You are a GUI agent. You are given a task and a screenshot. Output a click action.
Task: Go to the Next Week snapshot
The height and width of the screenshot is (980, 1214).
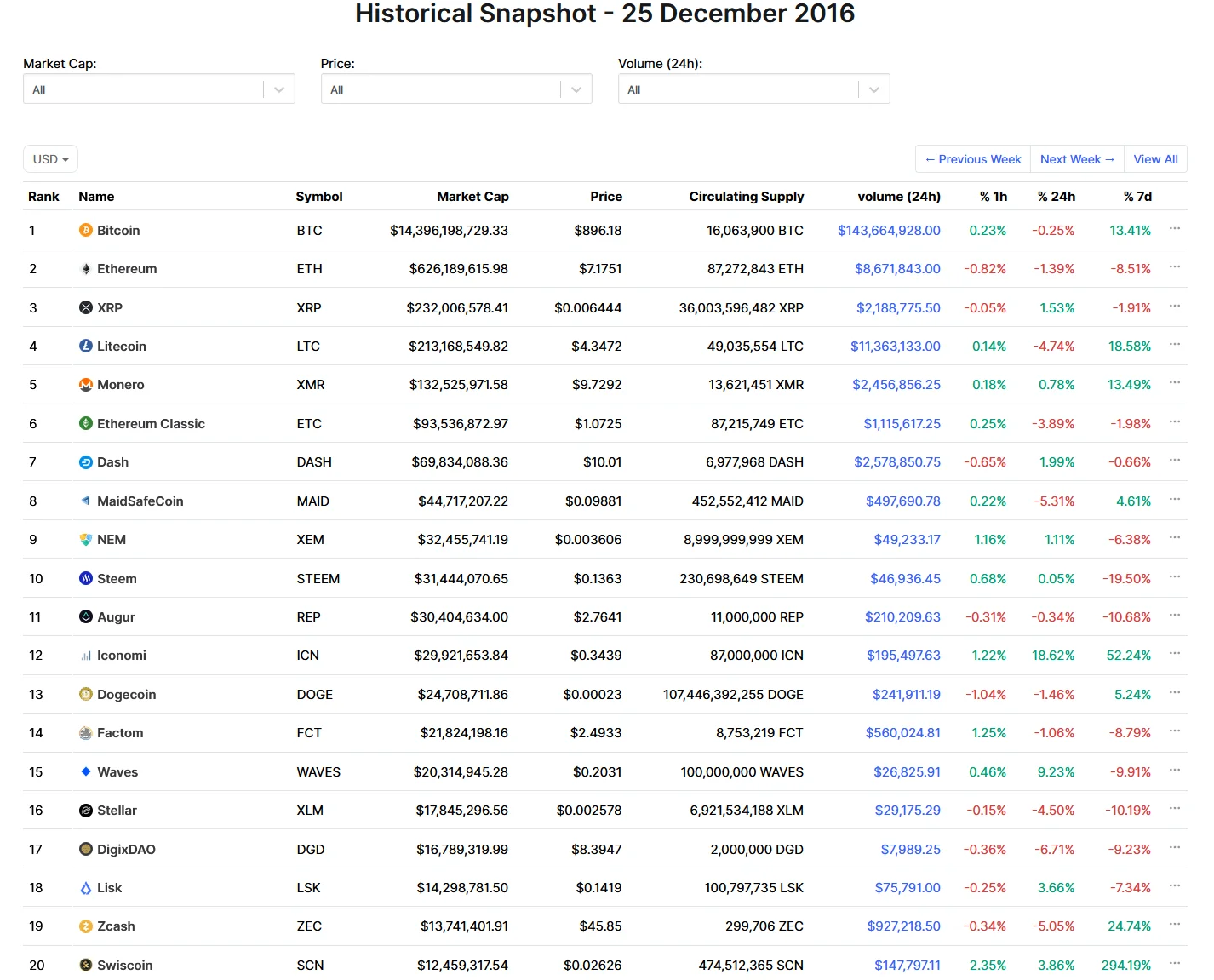point(1077,159)
